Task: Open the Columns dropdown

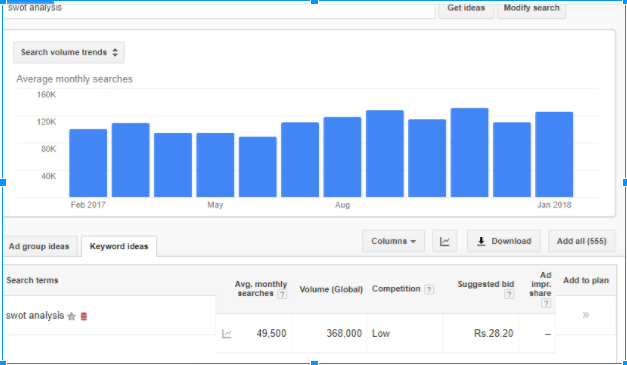Action: 393,241
